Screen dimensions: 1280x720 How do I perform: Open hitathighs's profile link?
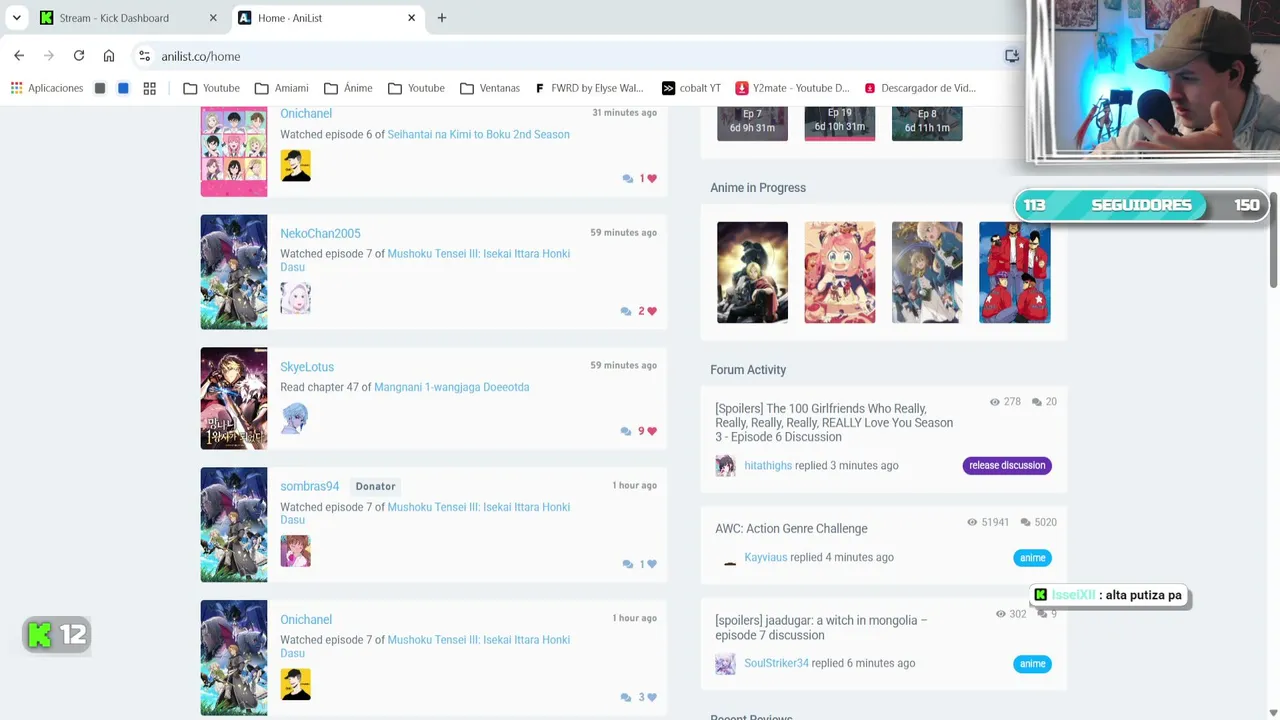pyautogui.click(x=768, y=465)
